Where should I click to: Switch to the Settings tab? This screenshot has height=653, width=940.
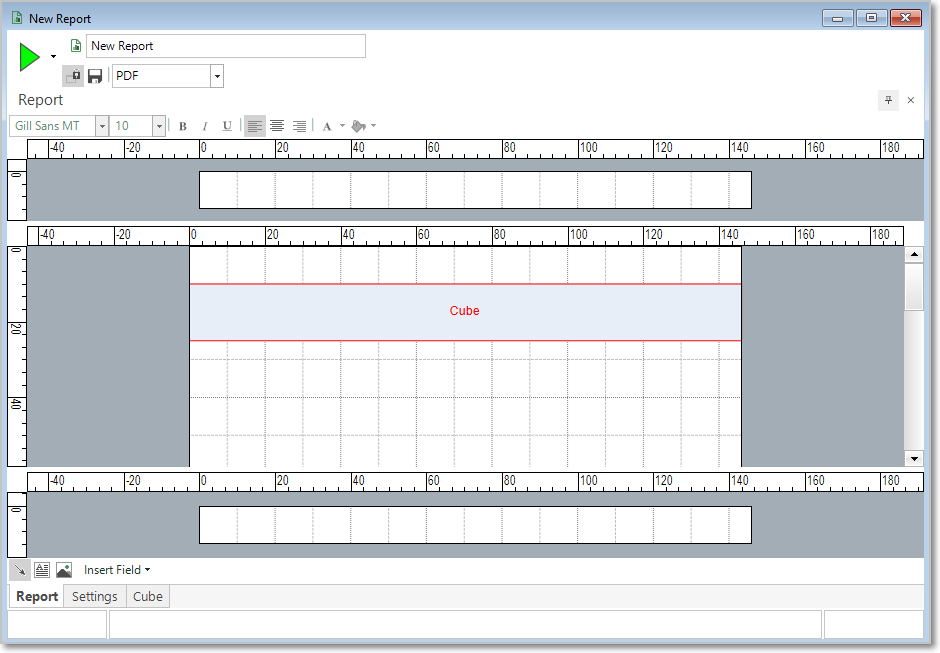[x=95, y=597]
